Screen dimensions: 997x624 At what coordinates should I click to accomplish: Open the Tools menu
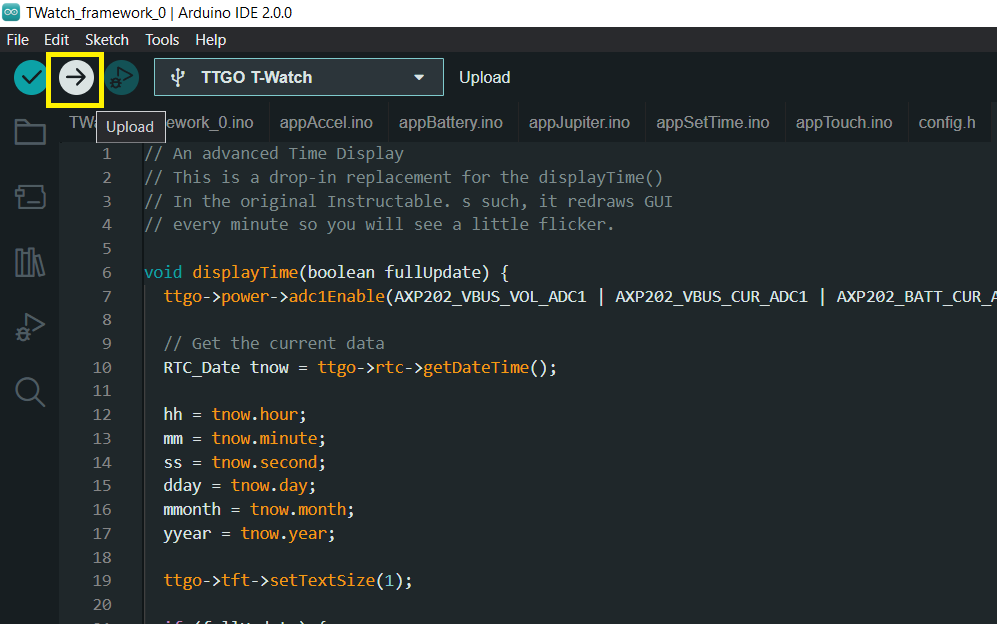162,40
